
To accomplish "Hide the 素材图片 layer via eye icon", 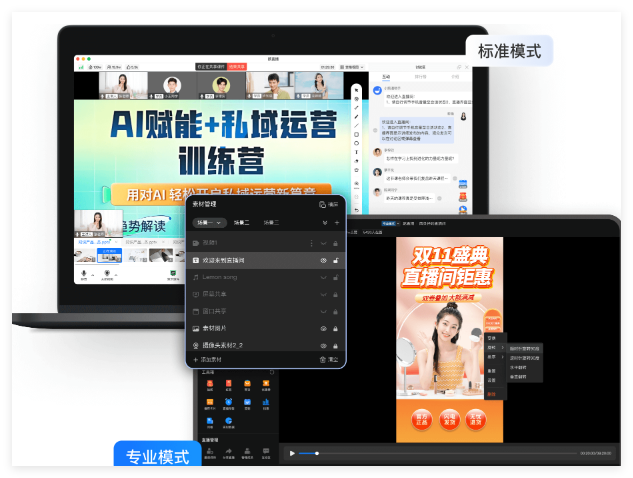I will pyautogui.click(x=323, y=329).
